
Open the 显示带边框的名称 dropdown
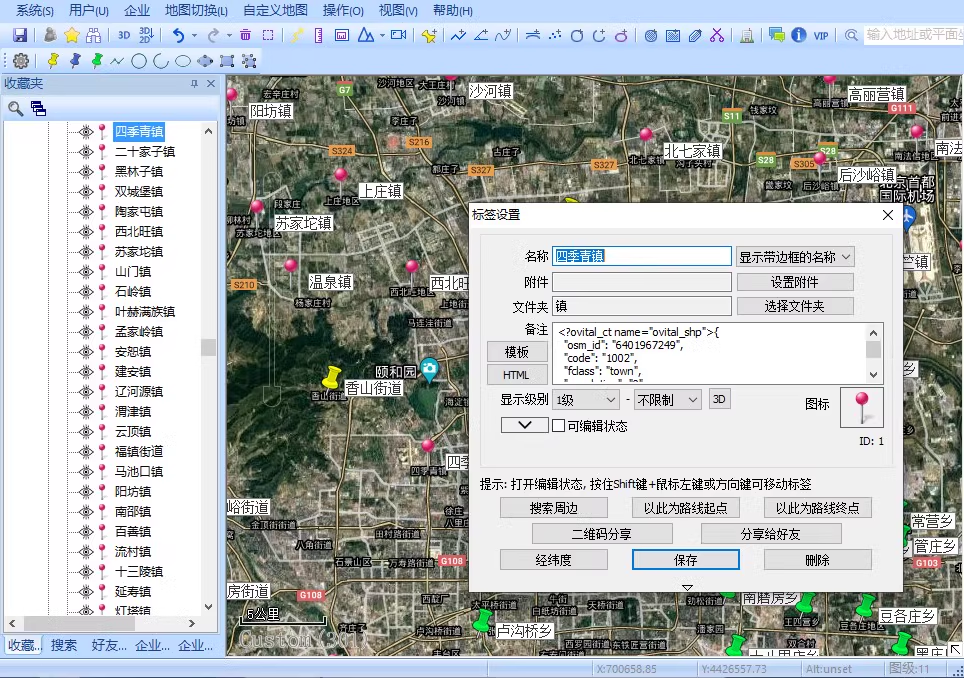point(795,257)
